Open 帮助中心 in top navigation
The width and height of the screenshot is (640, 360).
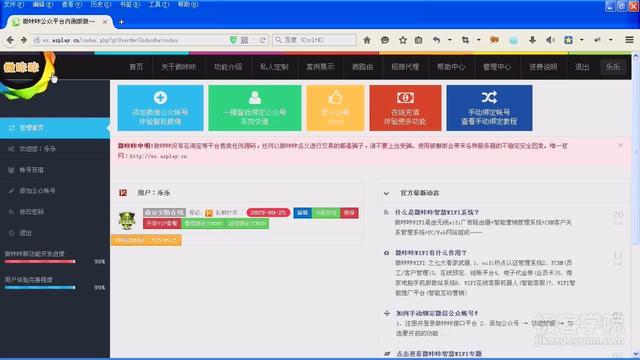point(451,67)
